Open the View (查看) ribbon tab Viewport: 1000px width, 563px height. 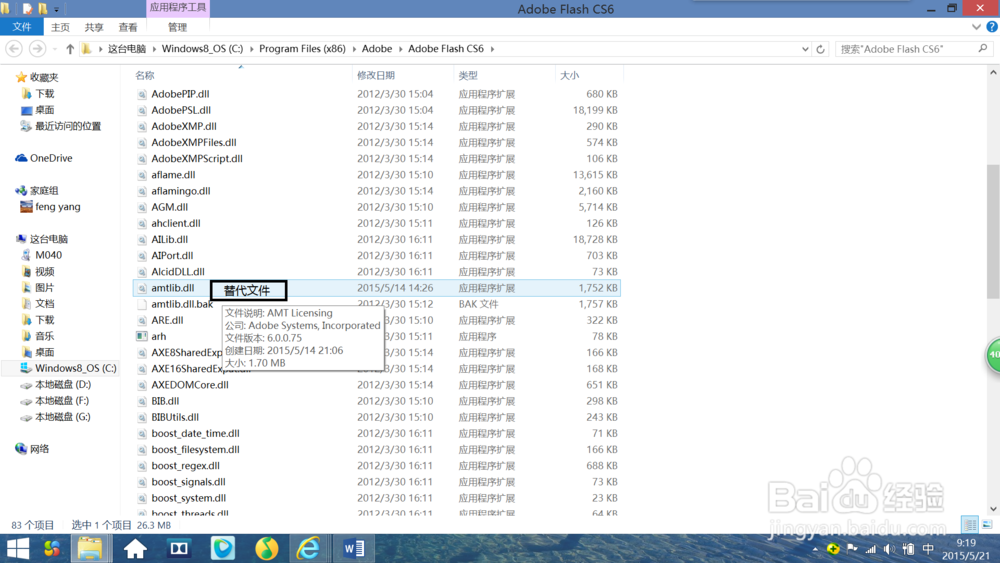128,27
